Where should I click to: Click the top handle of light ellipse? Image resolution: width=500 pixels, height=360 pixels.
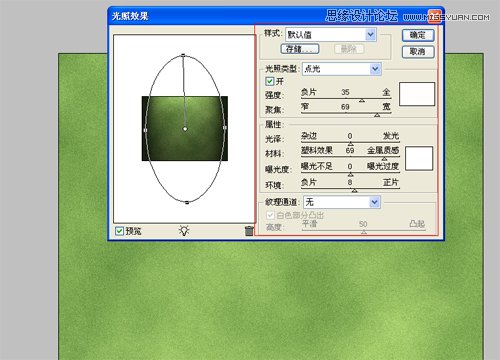pos(183,55)
